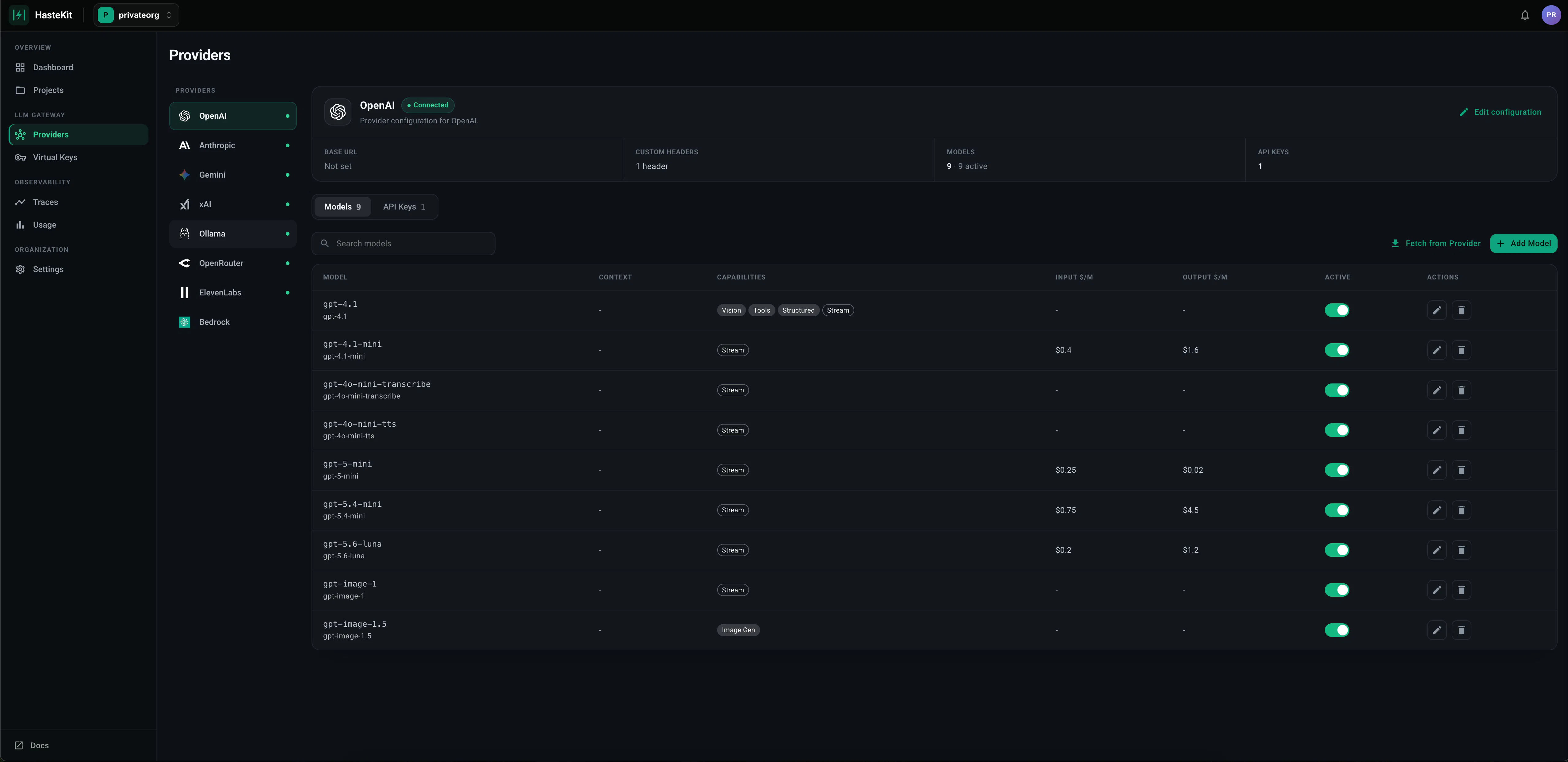Select the OpenAI provider
The image size is (1568, 762).
point(233,116)
